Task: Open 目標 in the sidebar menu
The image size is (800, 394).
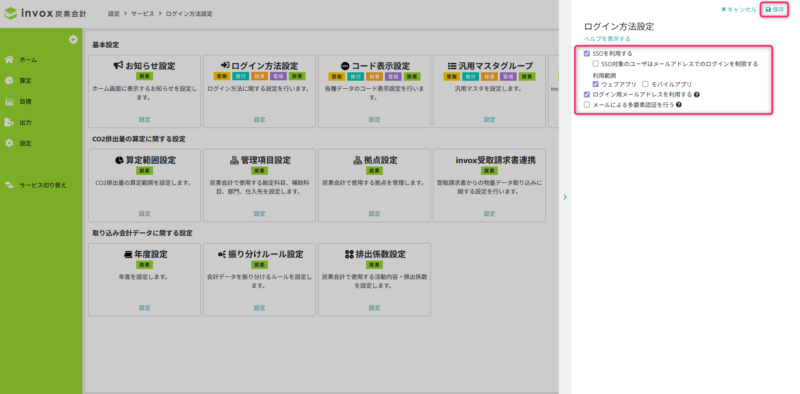Action: [26, 102]
